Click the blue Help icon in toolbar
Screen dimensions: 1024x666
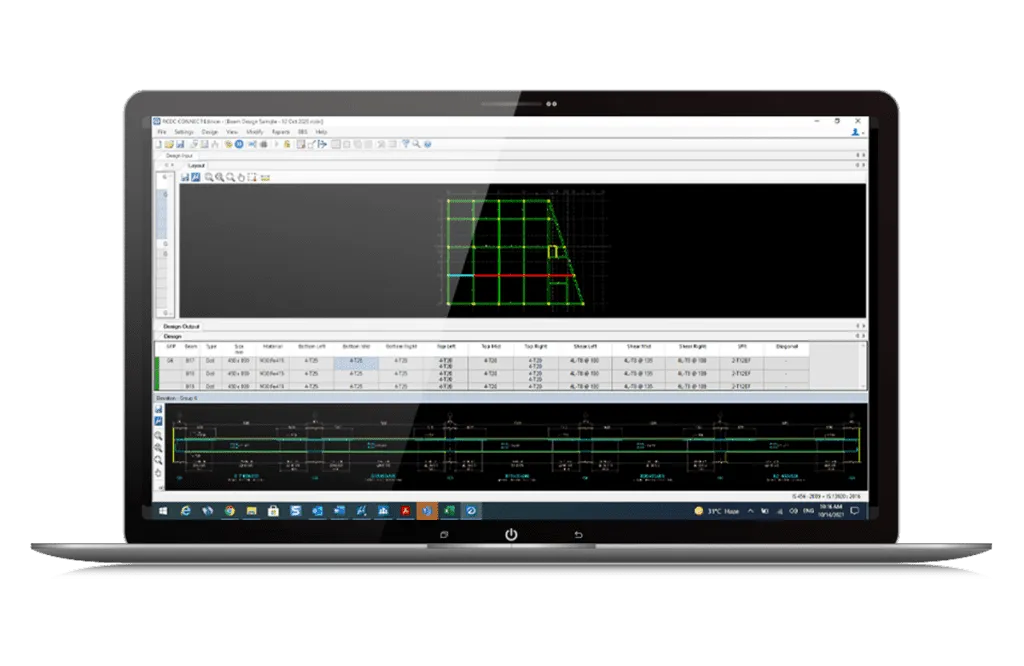point(427,144)
